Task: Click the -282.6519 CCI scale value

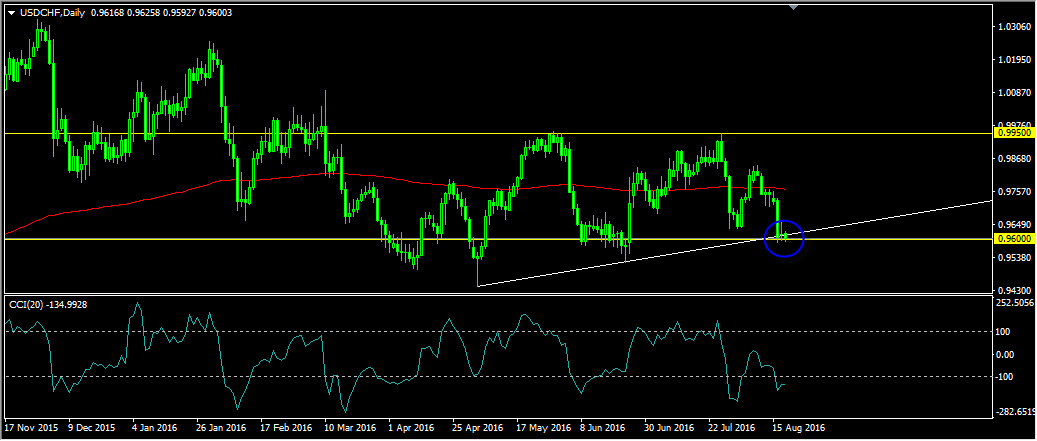Action: pos(1016,411)
